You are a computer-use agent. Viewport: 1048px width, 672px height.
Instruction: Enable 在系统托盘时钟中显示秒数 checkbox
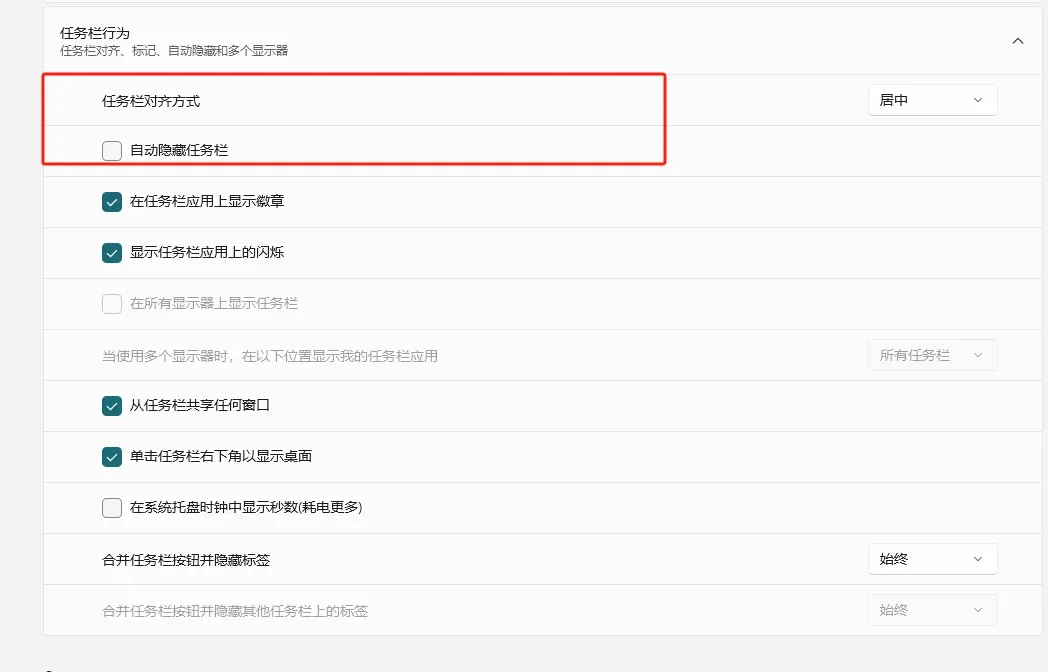[112, 508]
